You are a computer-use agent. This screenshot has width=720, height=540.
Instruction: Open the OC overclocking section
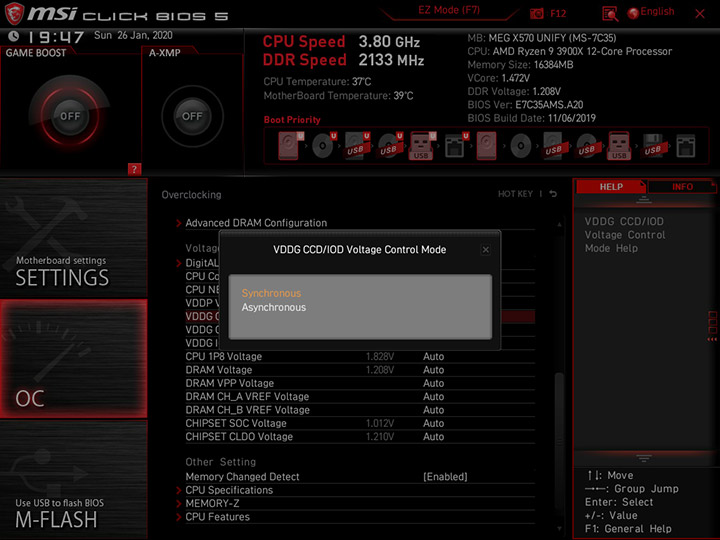(x=73, y=359)
